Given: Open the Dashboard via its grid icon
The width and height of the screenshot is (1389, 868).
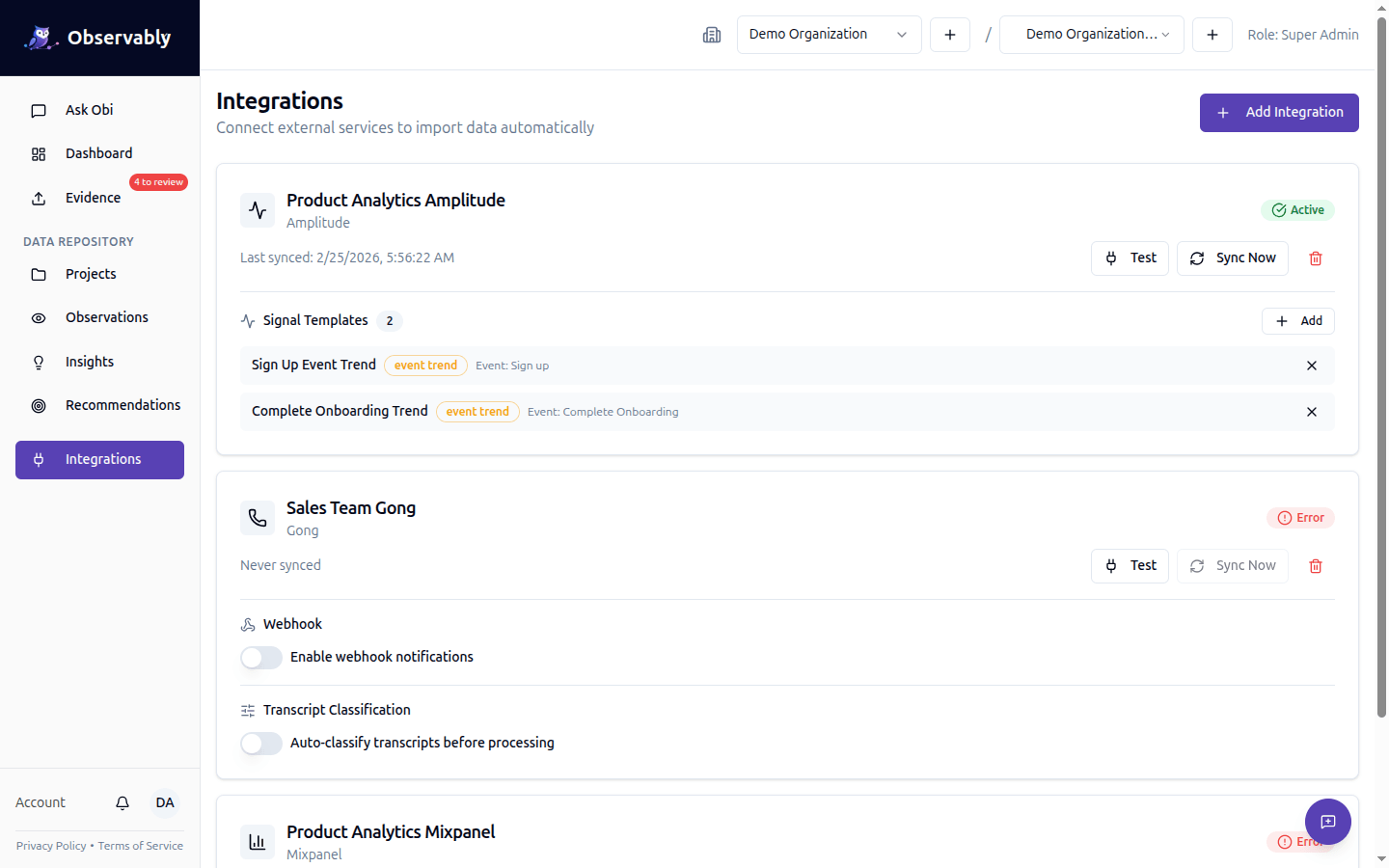Looking at the screenshot, I should [39, 153].
